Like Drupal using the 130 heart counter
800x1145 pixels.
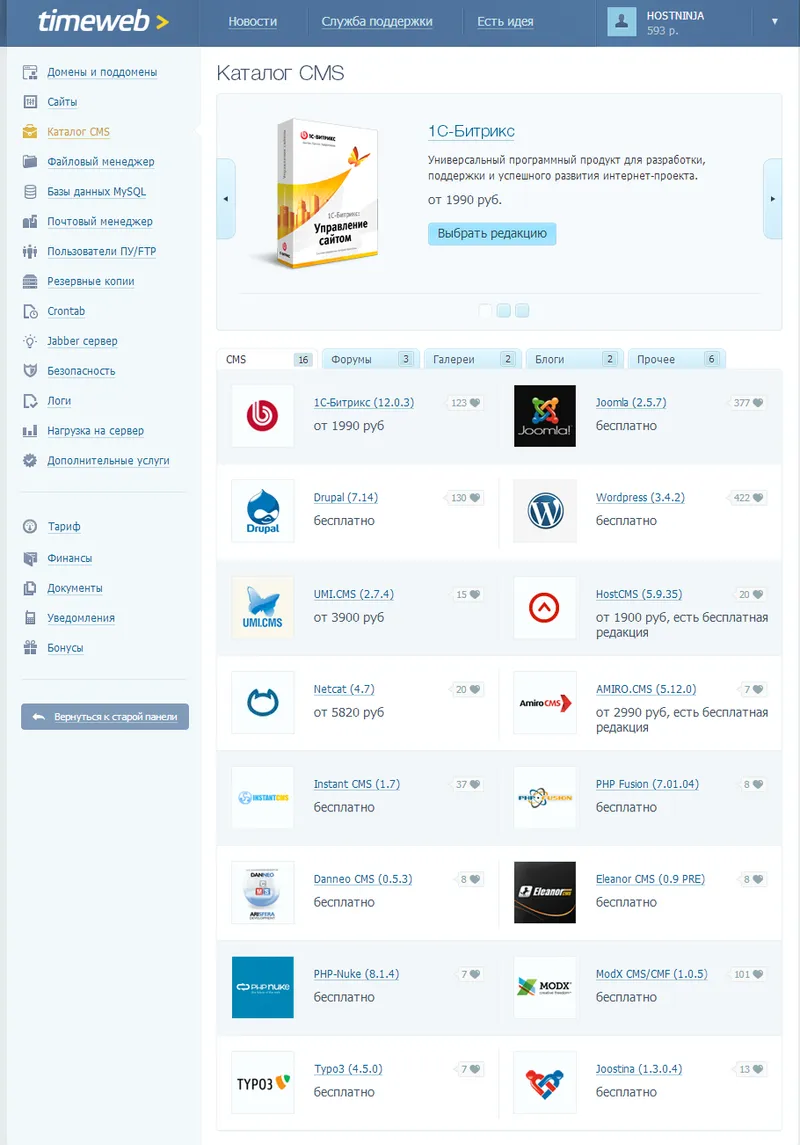pos(464,497)
